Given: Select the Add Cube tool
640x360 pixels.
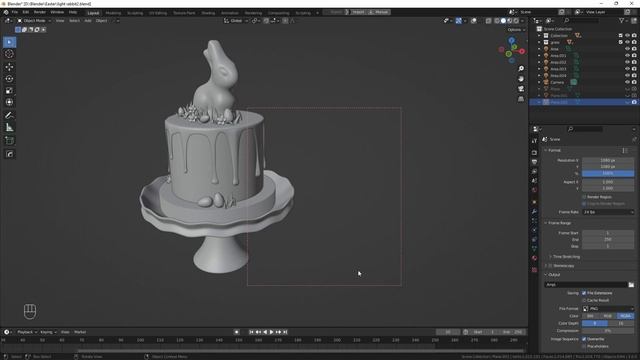Looking at the screenshot, I should 9,141.
